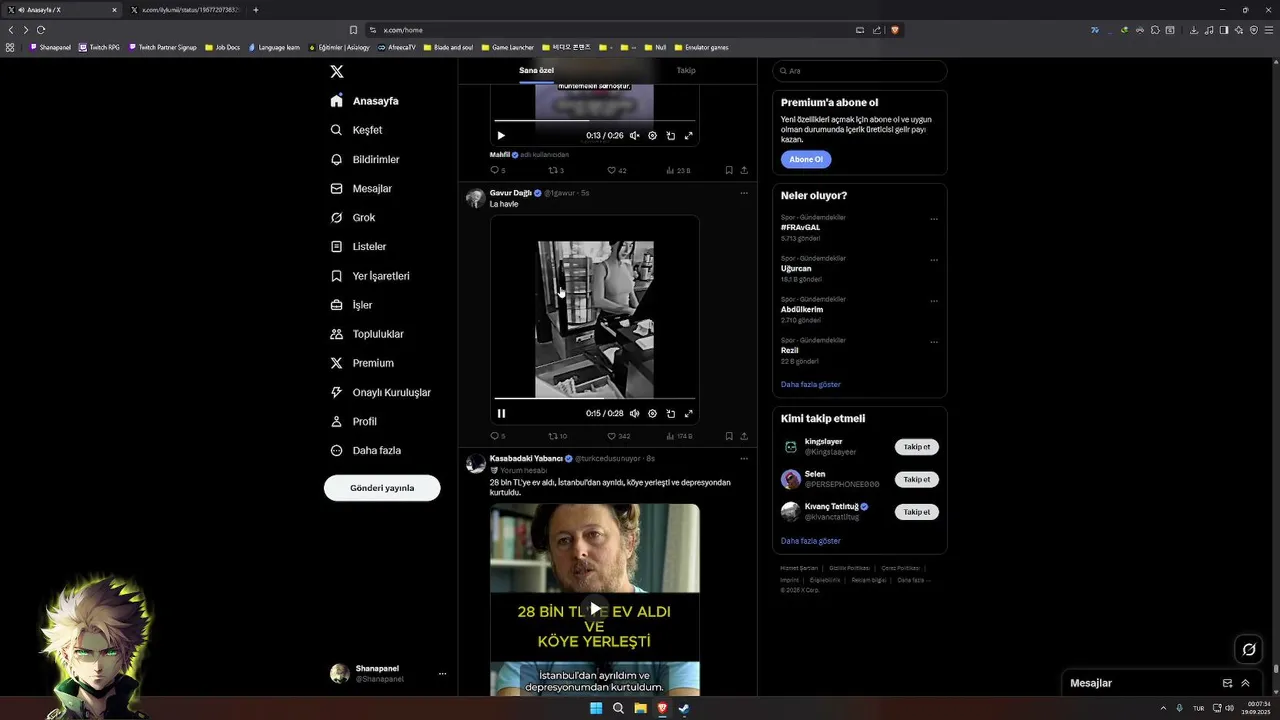
Task: Click the Gönderi yayınla button
Action: (x=382, y=488)
